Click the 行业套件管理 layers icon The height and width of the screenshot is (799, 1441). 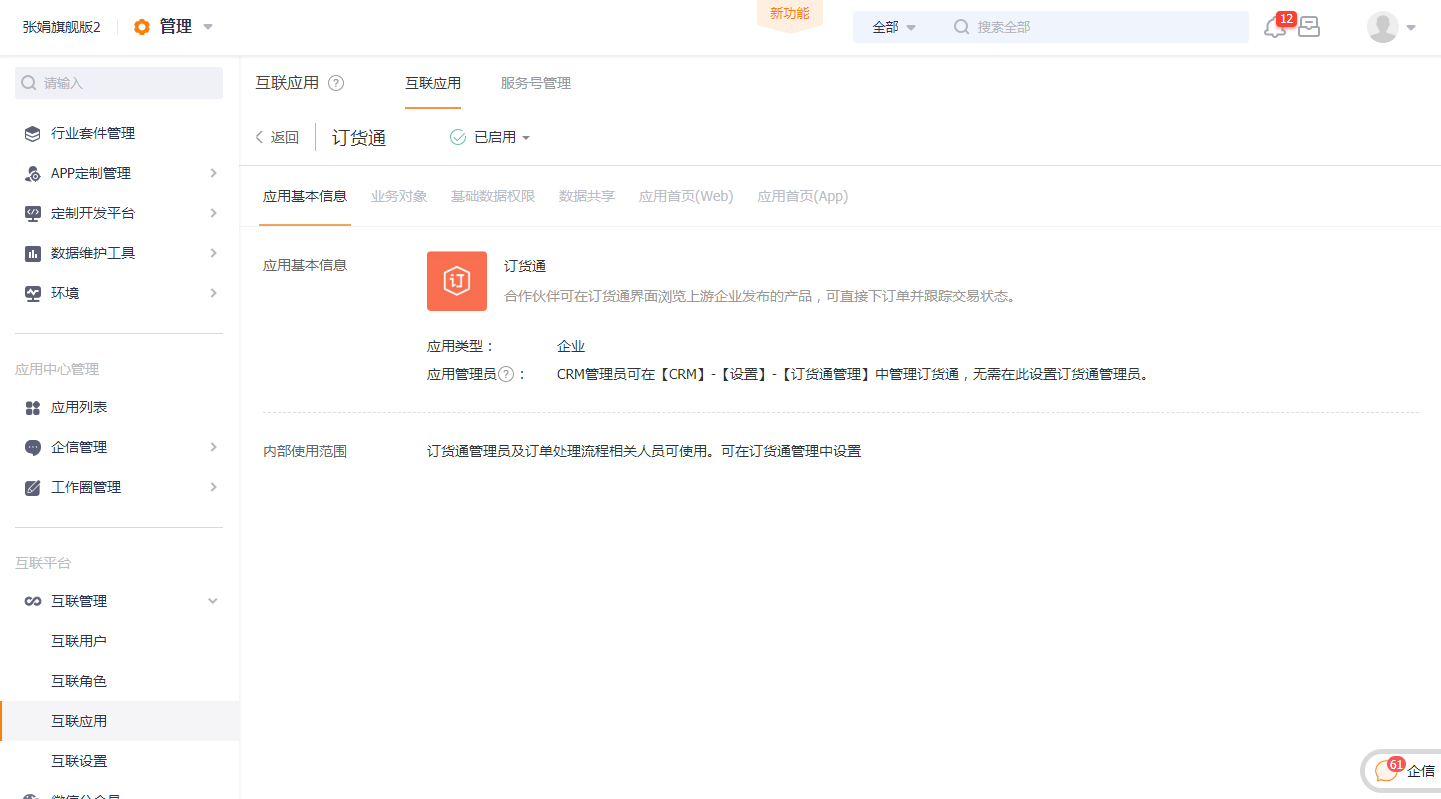tap(33, 133)
